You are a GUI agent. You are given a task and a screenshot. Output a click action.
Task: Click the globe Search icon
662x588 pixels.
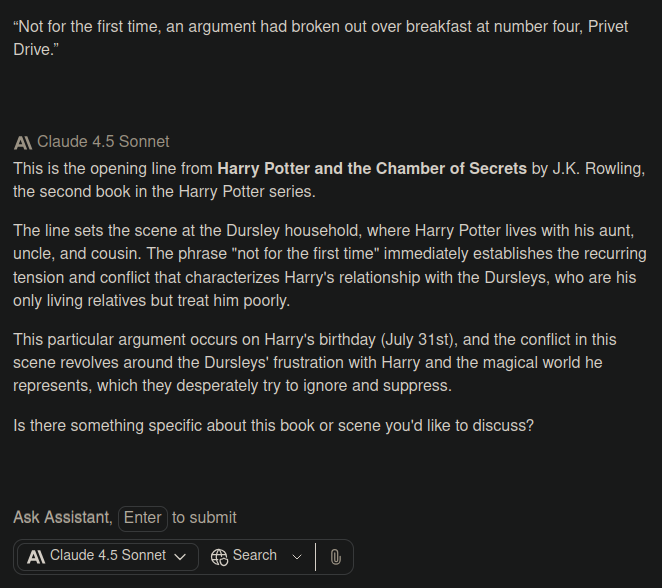[x=219, y=557]
